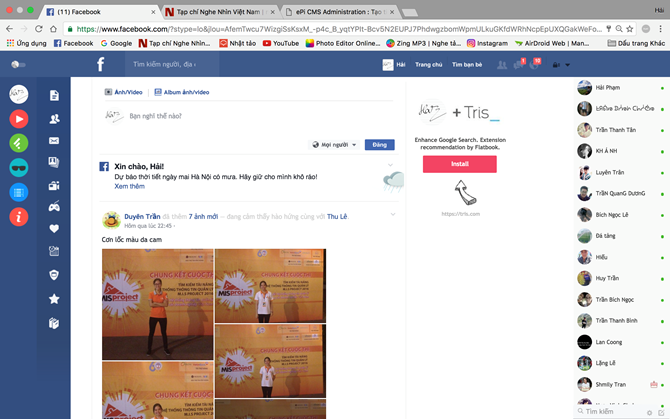The width and height of the screenshot is (670, 419).
Task: Open the profile avatar circle in the sidebar
Action: tap(19, 94)
